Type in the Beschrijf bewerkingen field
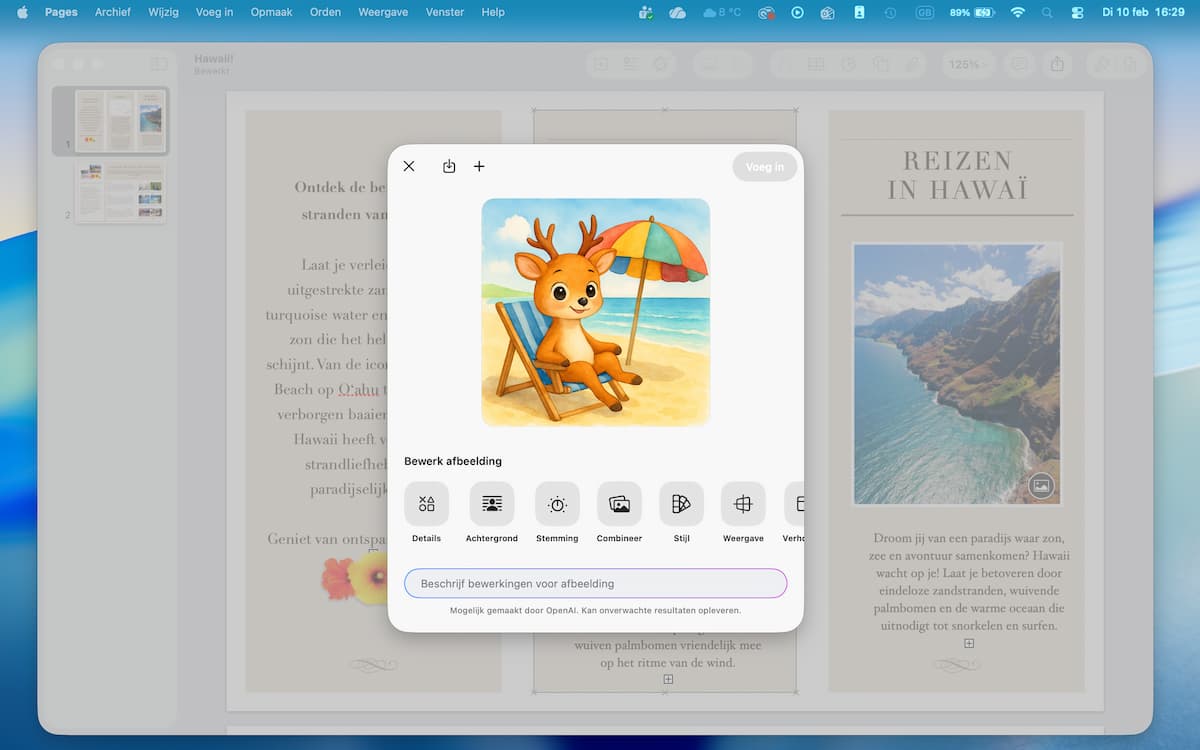1200x750 pixels. pos(595,583)
